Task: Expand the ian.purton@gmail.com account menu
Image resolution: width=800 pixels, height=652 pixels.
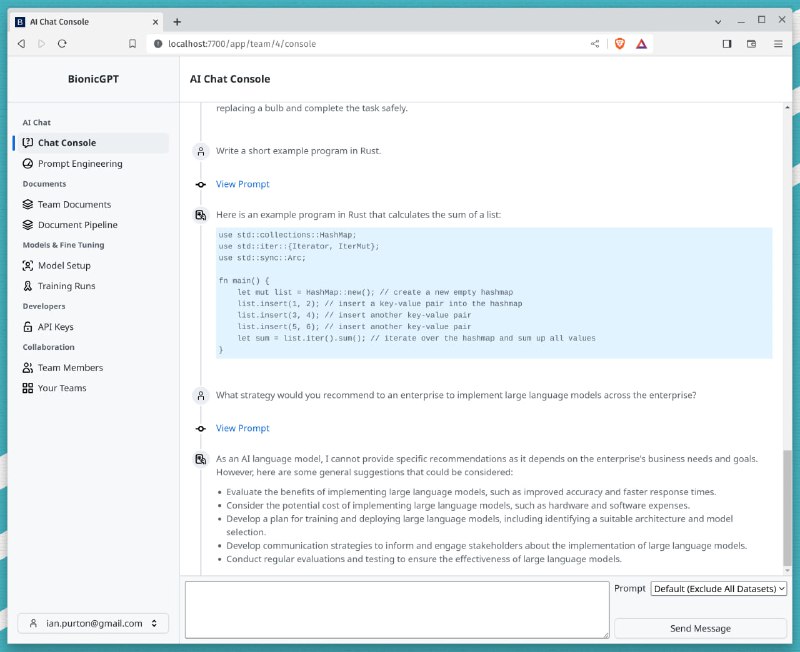Action: (x=93, y=623)
